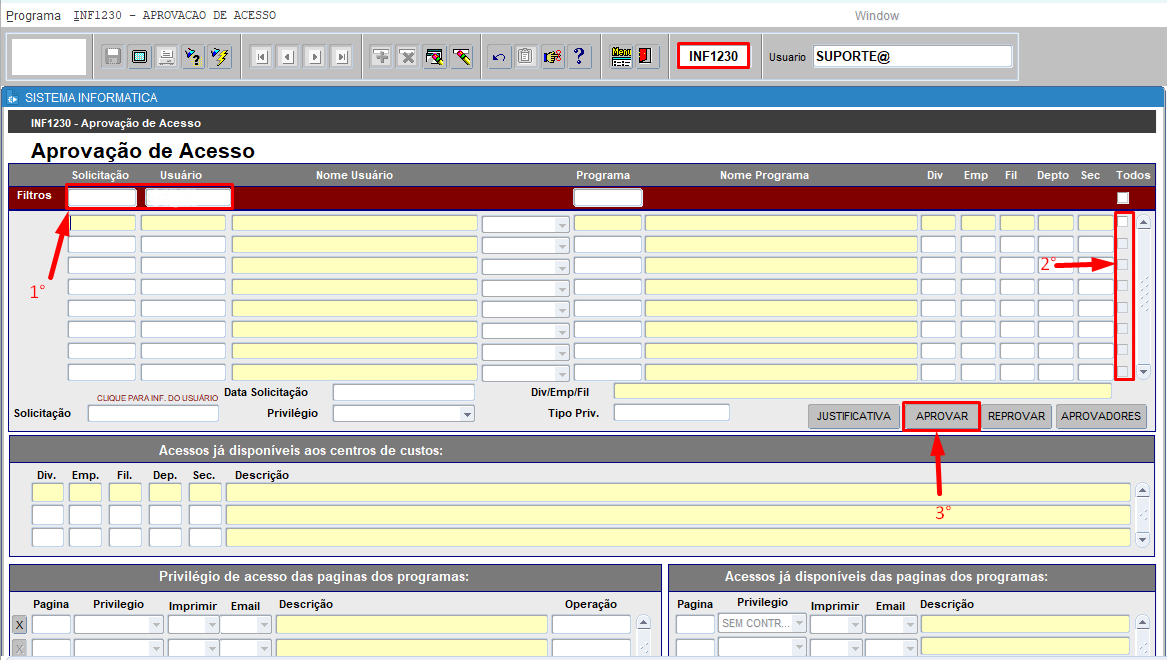This screenshot has width=1167, height=660.
Task: Open help with the question mark icon
Action: point(579,57)
